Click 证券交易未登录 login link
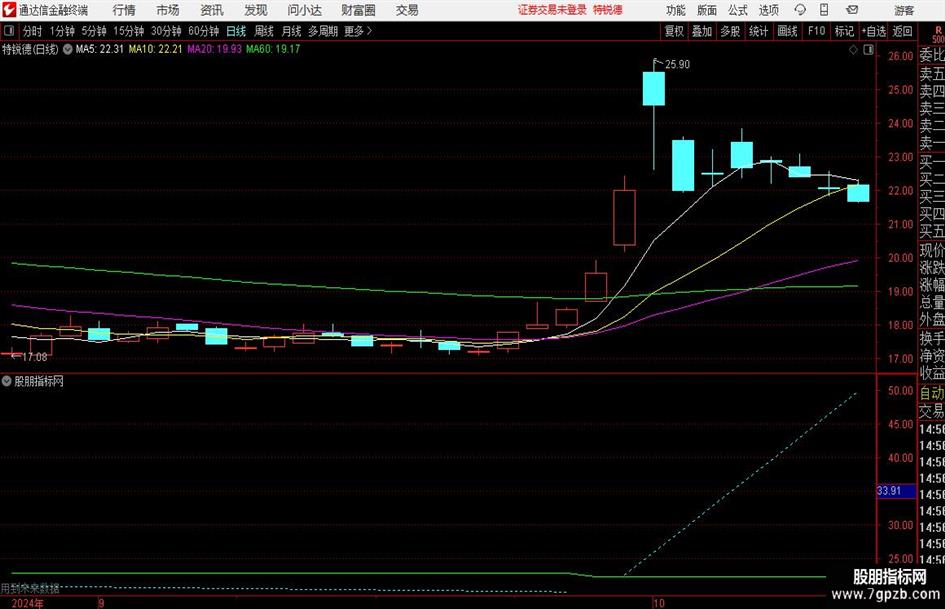 click(552, 10)
